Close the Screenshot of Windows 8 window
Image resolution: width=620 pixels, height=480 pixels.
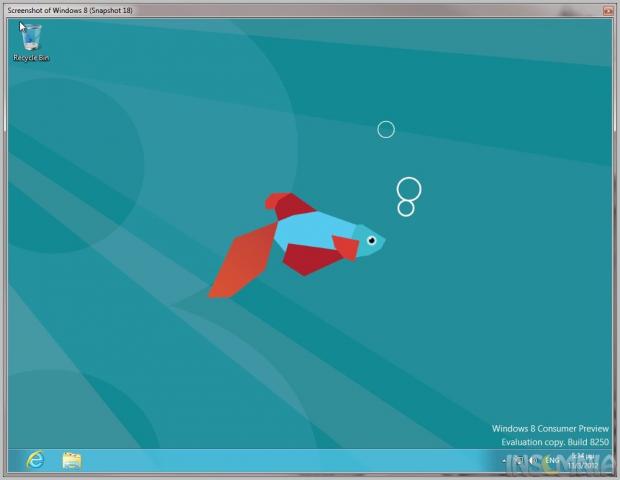608,11
